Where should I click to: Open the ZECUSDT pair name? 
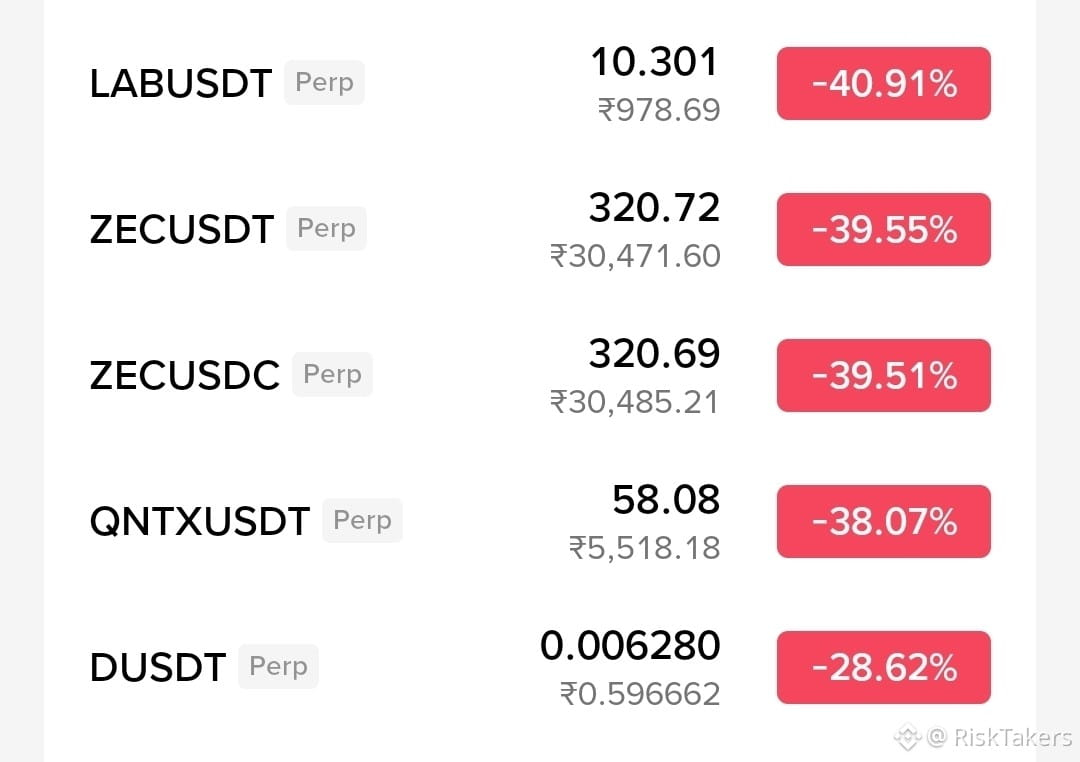181,229
